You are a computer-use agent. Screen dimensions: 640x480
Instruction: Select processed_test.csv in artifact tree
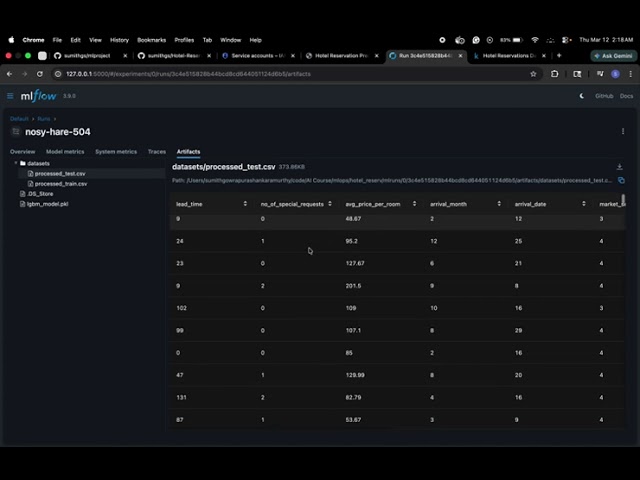tap(60, 173)
